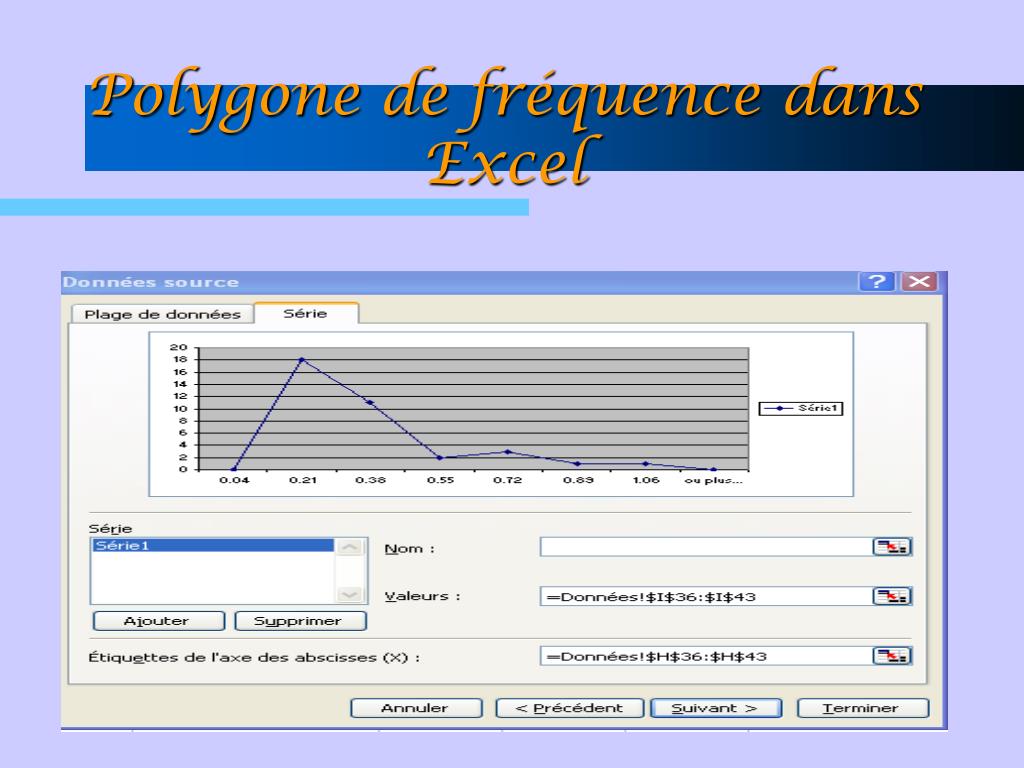Click the Série1 legend in chart preview
1024x768 pixels.
801,408
